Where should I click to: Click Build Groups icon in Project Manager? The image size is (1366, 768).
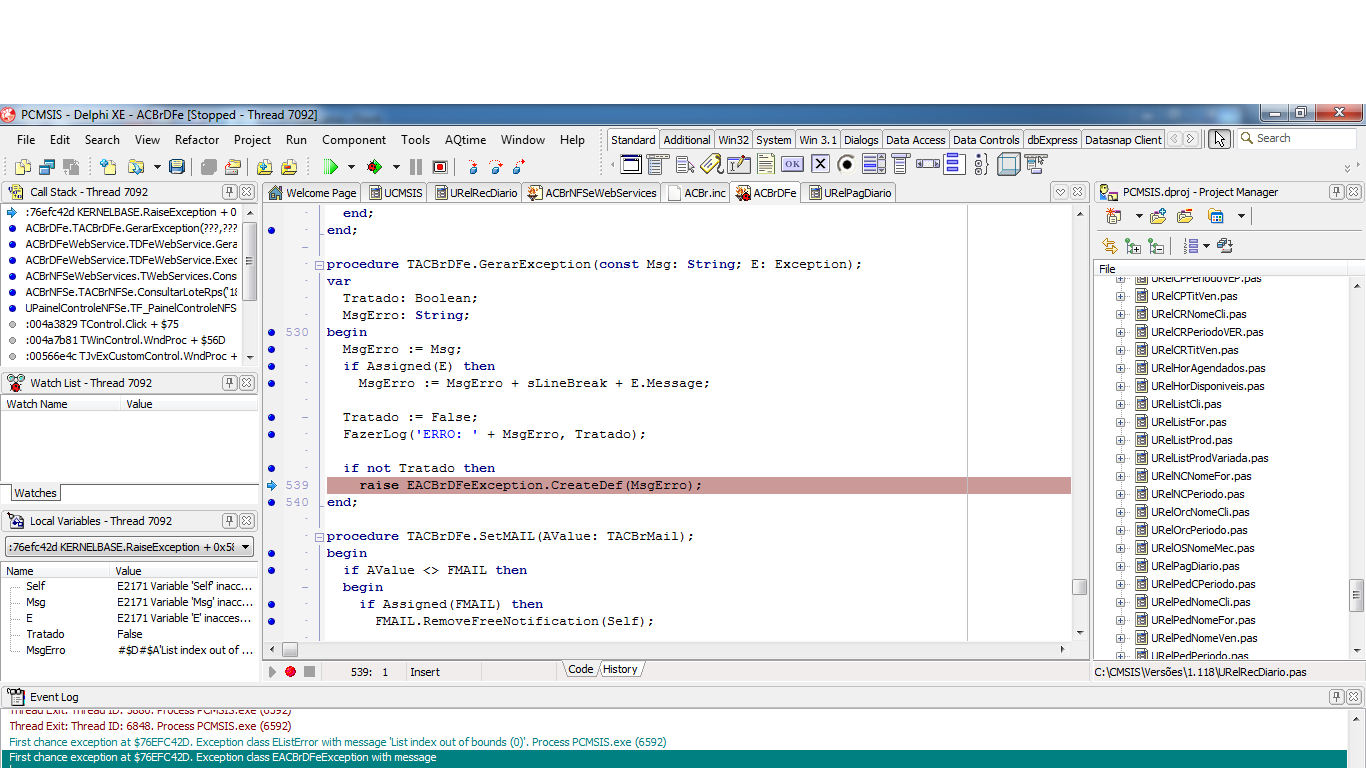(1224, 245)
